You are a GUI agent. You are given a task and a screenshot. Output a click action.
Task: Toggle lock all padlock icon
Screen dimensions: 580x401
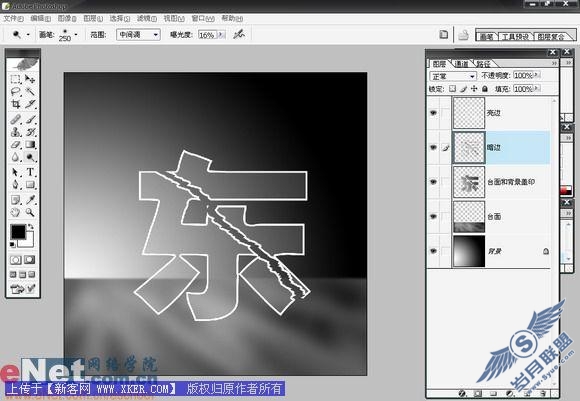click(x=485, y=89)
